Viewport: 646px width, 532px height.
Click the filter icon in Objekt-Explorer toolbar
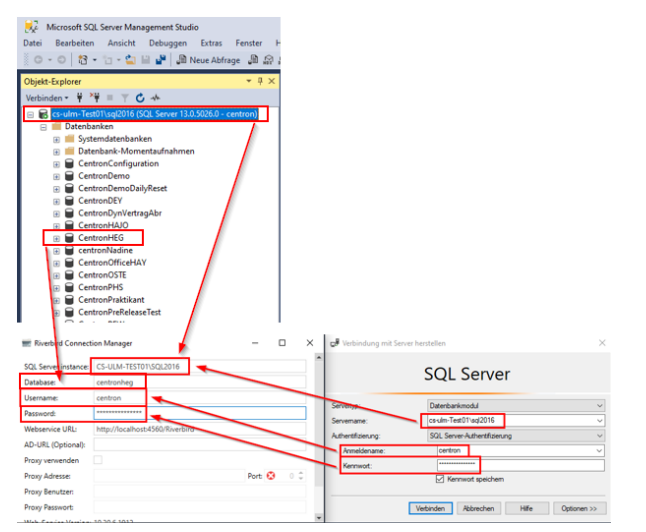click(x=126, y=98)
